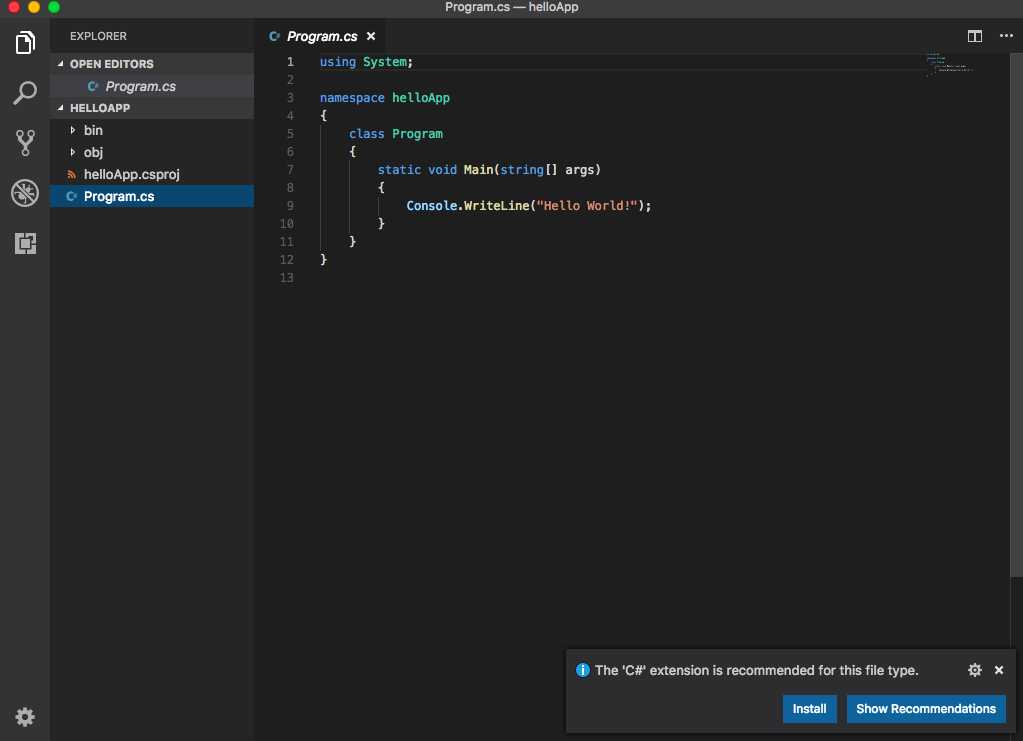
Task: Click the Console.WriteLine statement
Action: [x=528, y=205]
